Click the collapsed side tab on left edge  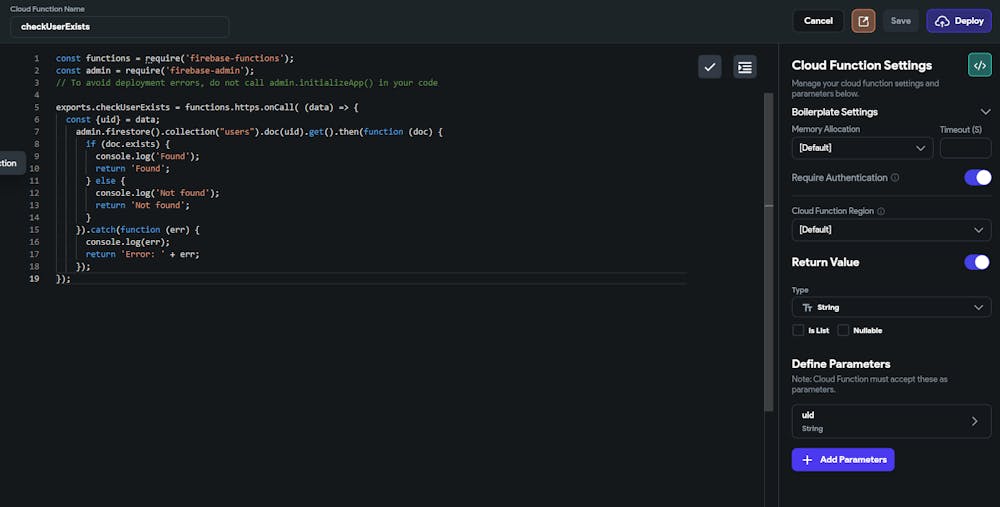point(12,163)
